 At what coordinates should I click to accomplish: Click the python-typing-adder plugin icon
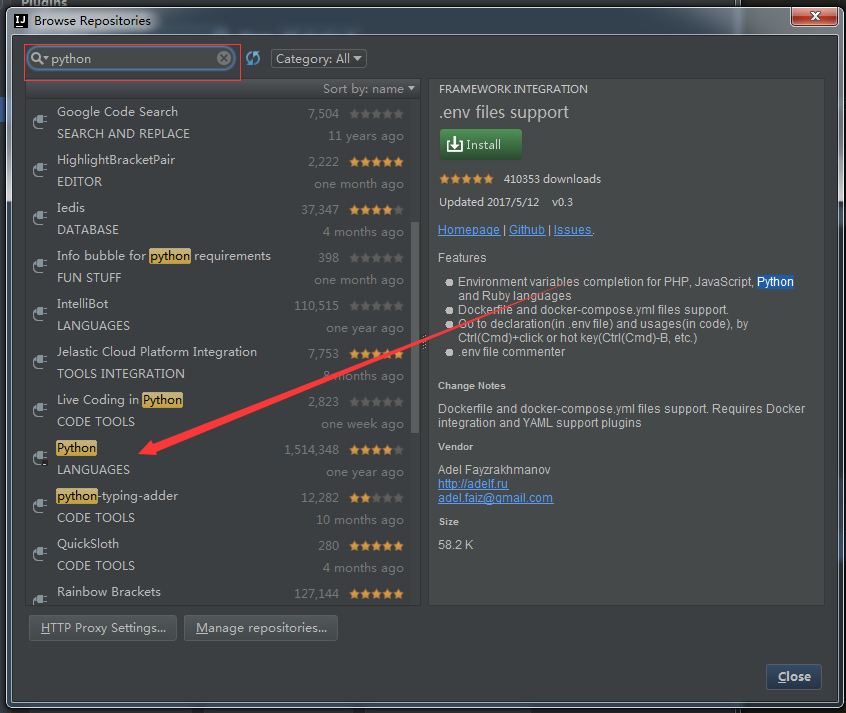(x=40, y=506)
